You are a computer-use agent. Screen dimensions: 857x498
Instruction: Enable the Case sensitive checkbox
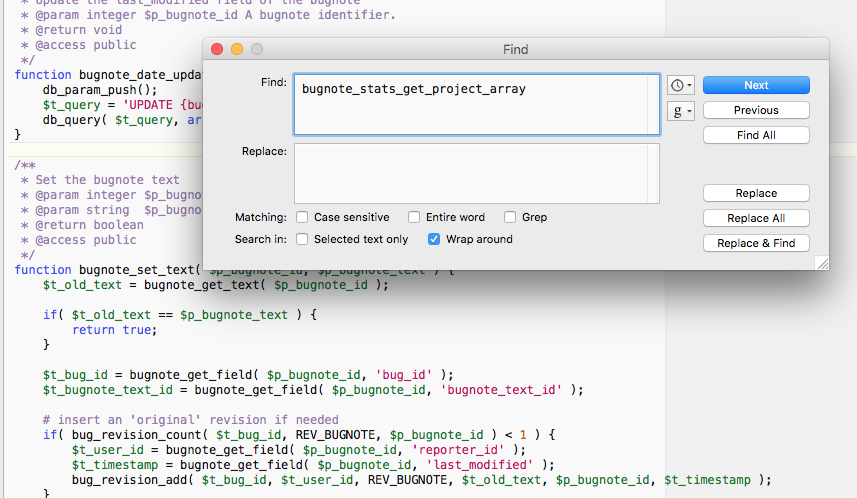[x=302, y=217]
